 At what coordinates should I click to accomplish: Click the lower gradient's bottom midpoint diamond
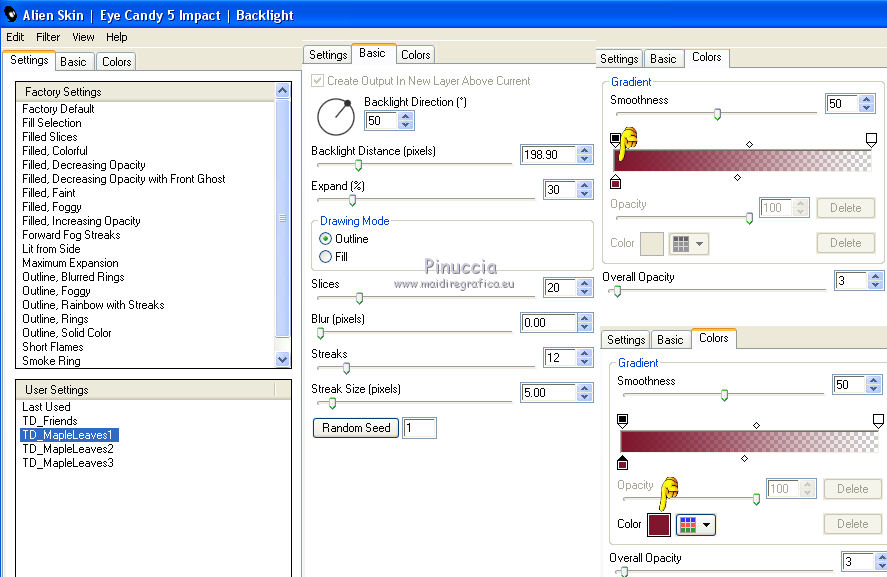click(744, 459)
